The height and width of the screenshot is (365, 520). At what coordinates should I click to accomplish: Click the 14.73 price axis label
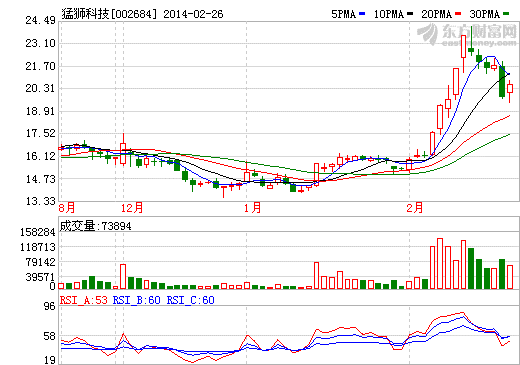[41, 179]
